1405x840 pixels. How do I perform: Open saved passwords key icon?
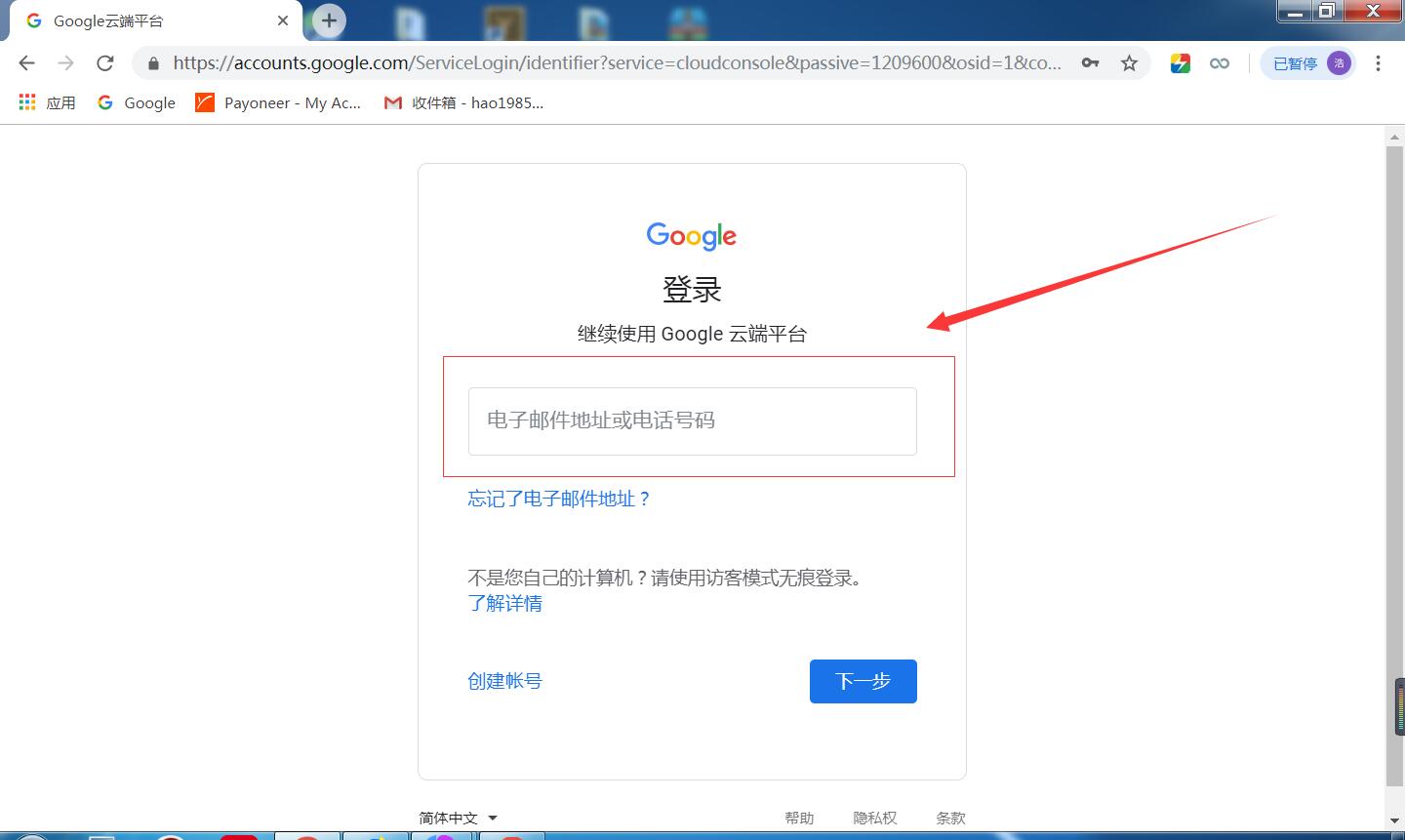click(1090, 63)
